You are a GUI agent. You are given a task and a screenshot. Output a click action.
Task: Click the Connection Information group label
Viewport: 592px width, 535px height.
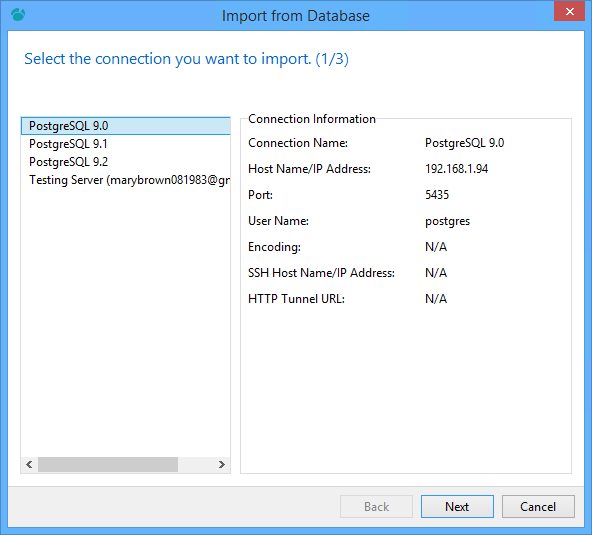(x=312, y=119)
